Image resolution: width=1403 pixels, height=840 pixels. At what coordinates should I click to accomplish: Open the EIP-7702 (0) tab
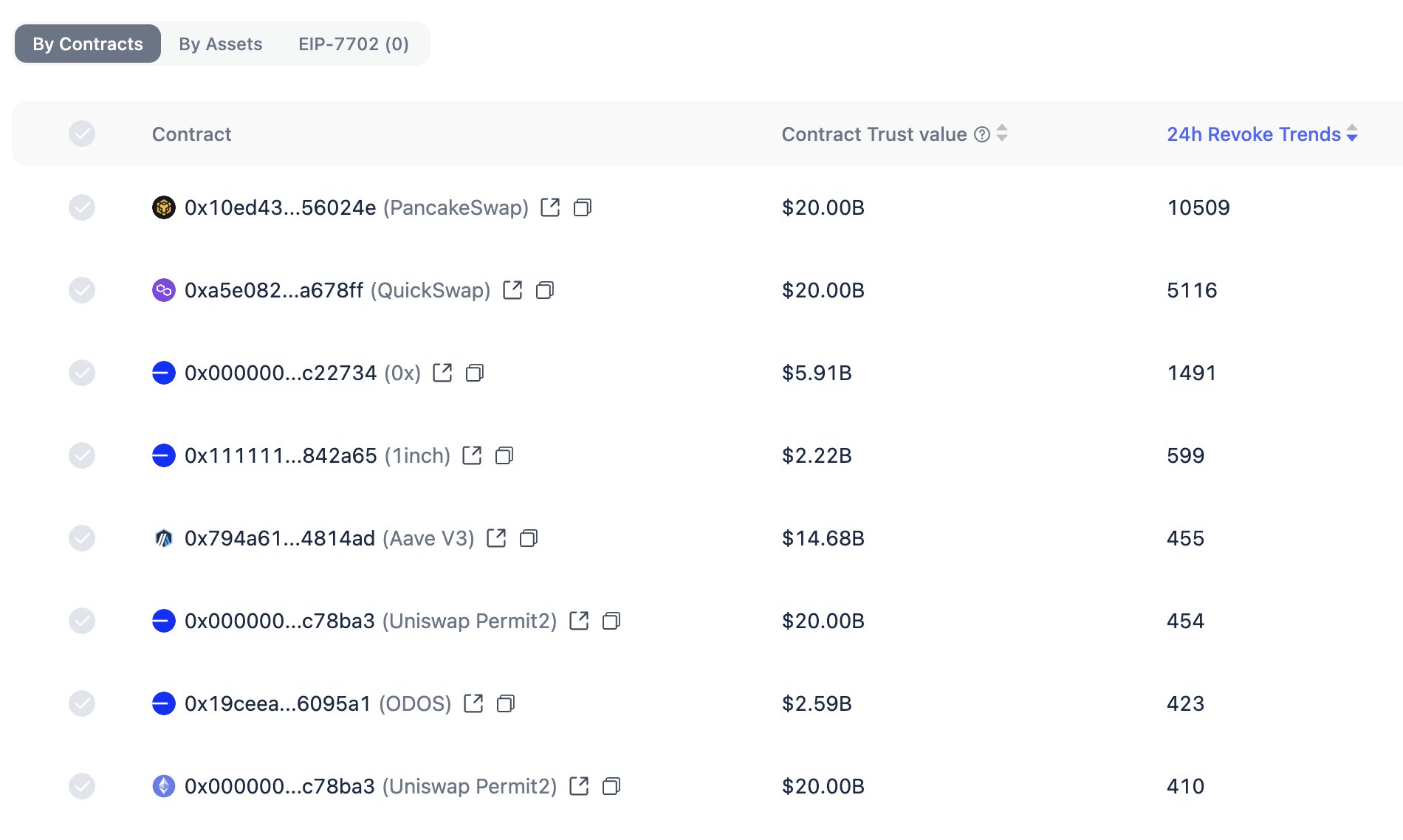tap(353, 44)
